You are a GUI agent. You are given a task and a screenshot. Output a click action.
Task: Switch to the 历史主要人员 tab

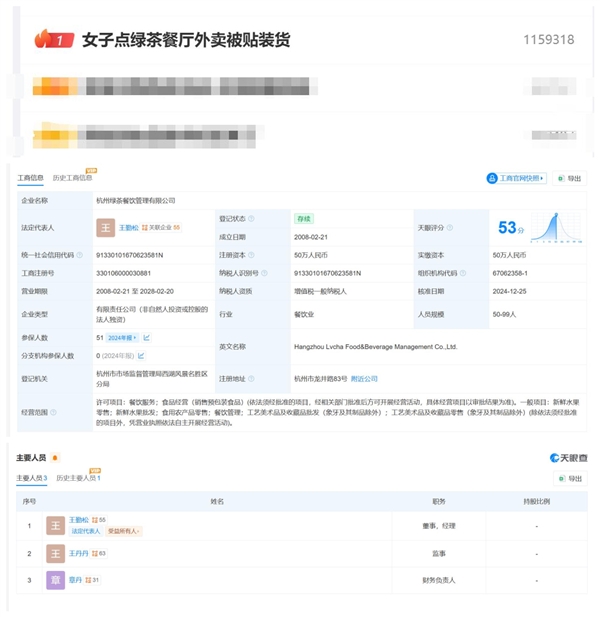click(77, 478)
